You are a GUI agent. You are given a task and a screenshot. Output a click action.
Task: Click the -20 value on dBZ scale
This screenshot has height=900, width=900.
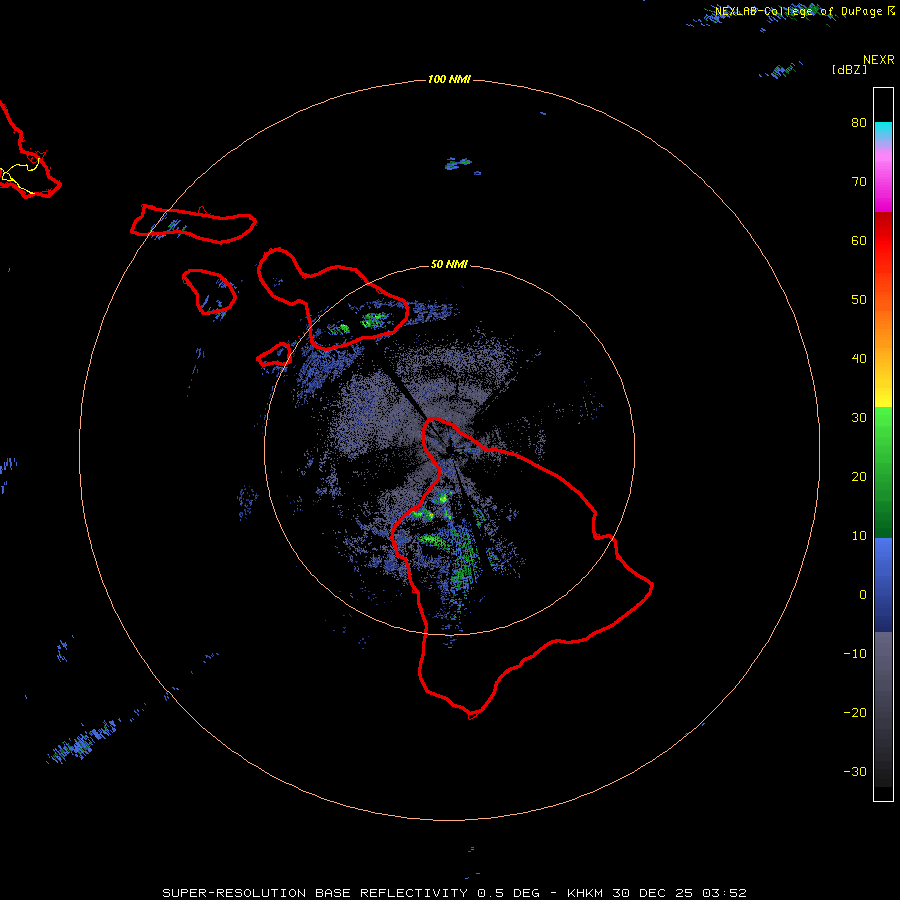point(855,713)
